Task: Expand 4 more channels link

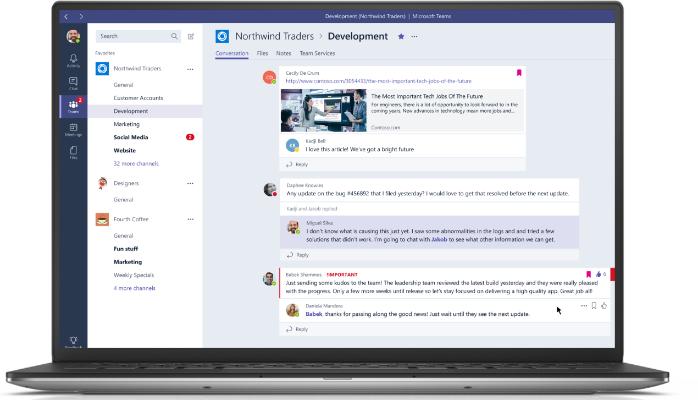Action: (134, 288)
